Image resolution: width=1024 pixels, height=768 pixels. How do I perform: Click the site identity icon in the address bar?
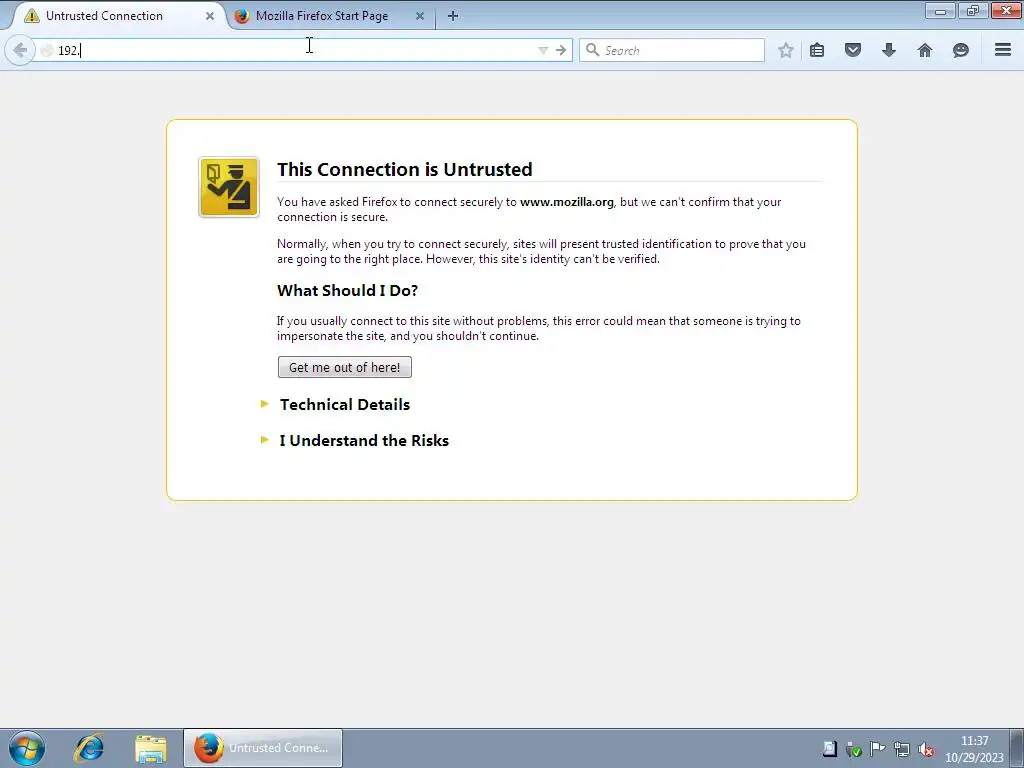click(47, 50)
